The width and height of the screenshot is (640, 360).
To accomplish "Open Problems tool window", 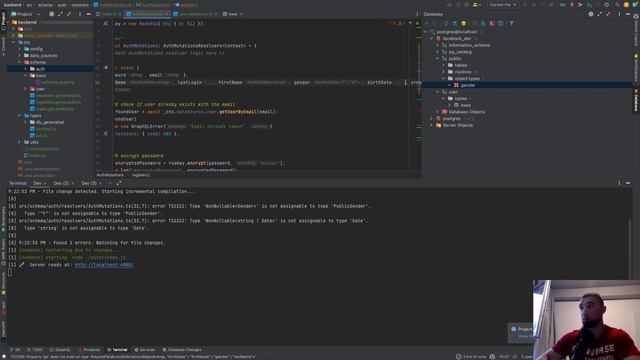I will point(89,350).
